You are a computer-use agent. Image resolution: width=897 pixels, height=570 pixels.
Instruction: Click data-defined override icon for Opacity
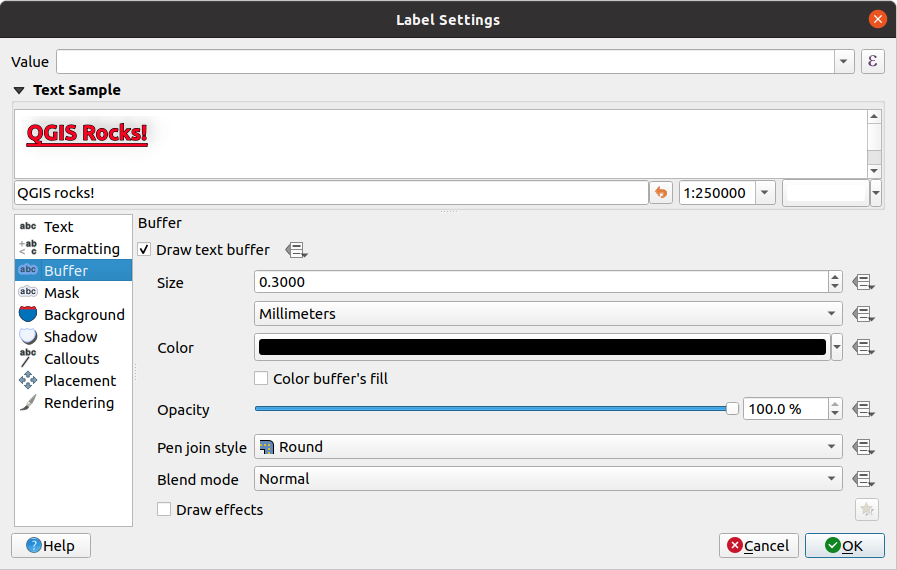pos(864,409)
